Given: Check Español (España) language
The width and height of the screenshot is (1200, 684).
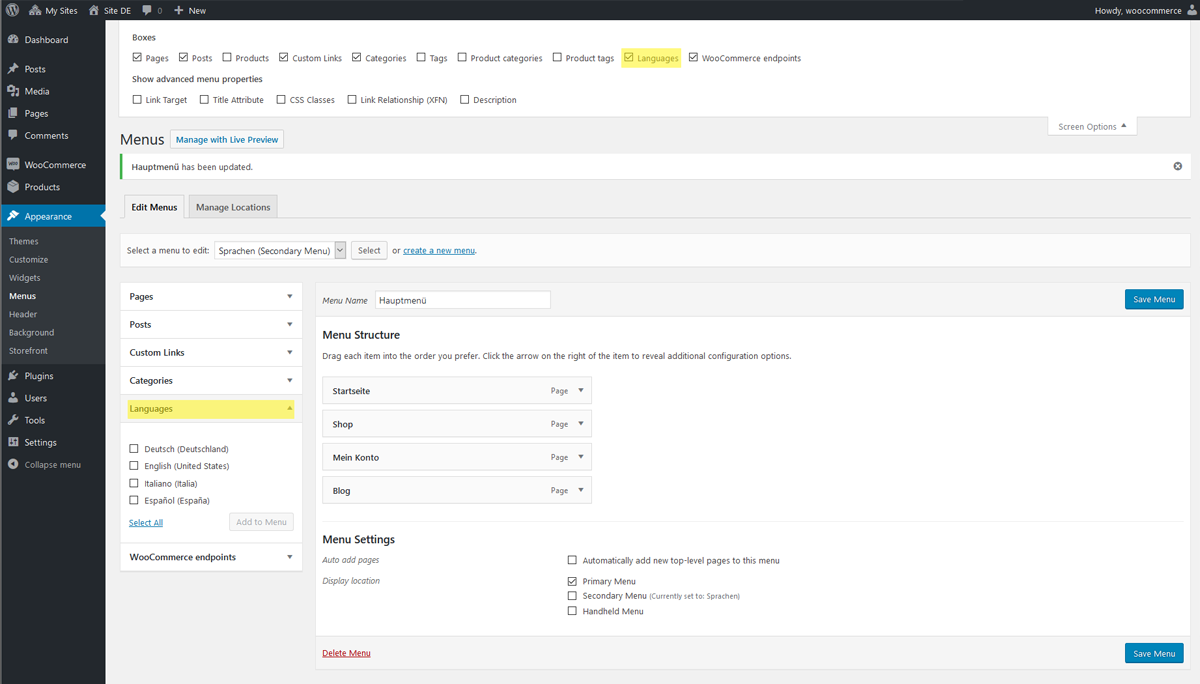Looking at the screenshot, I should [134, 500].
